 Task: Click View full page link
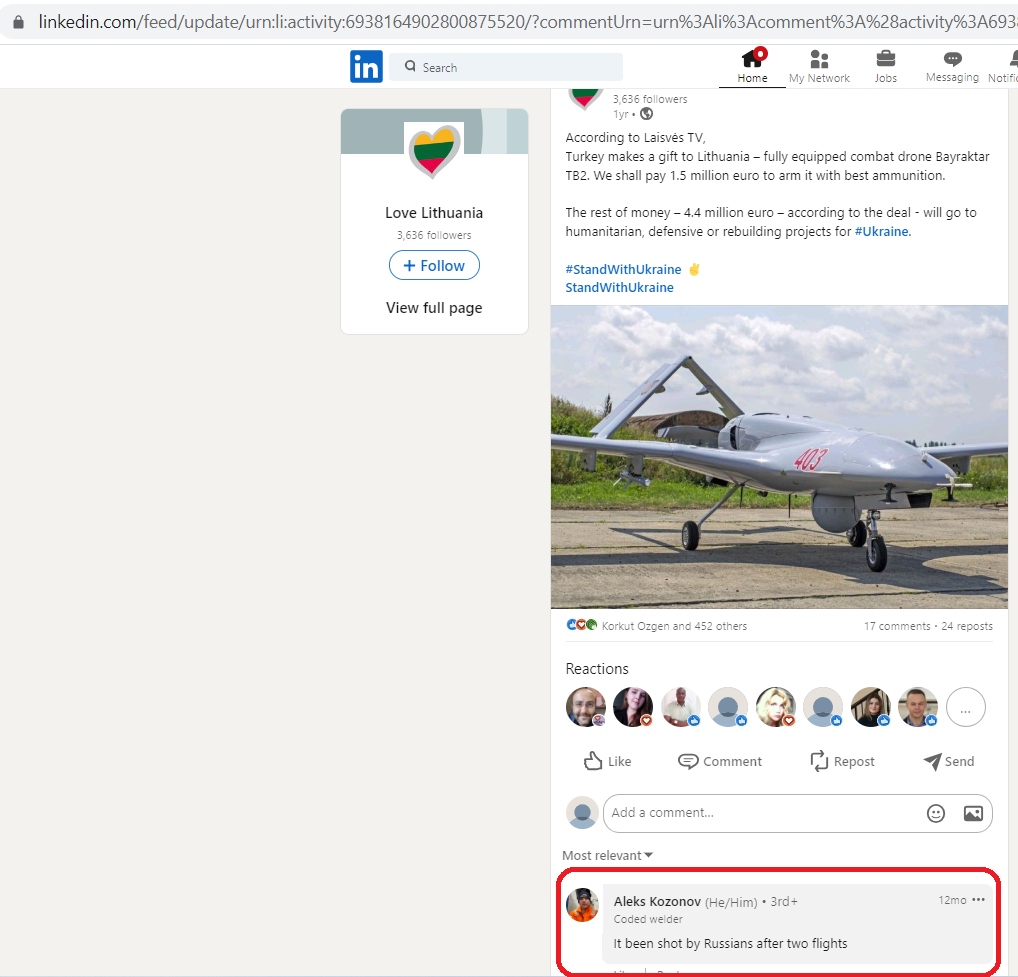(434, 308)
